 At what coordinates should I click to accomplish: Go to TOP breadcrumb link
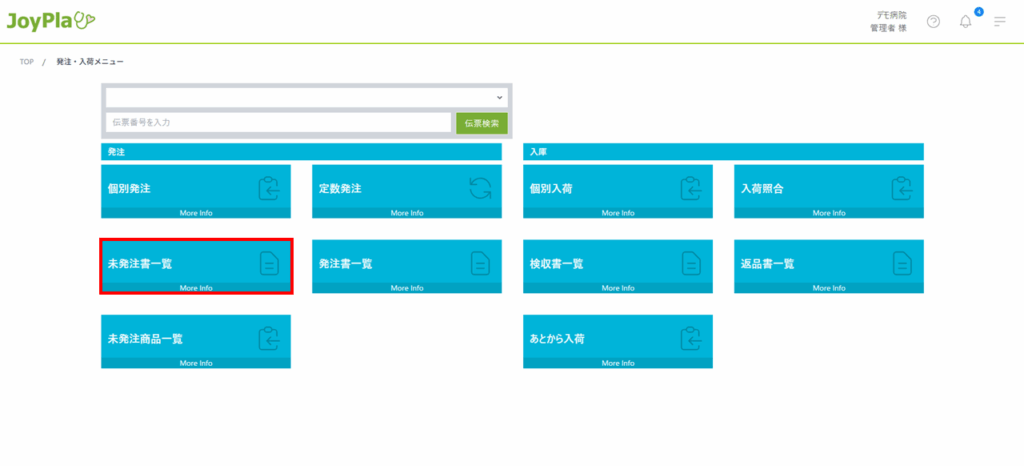26,62
